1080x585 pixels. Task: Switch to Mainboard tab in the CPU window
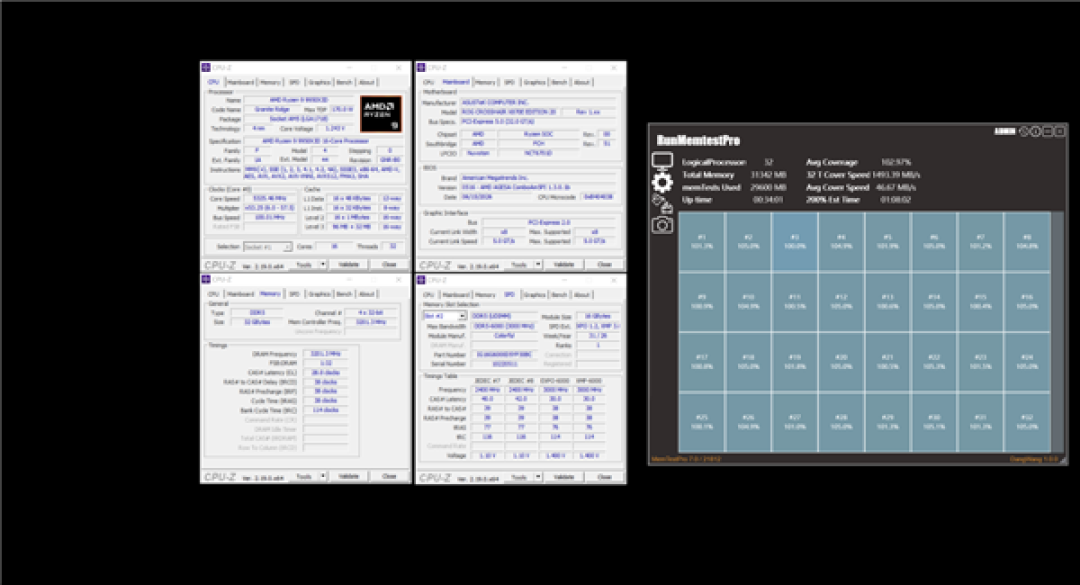(240, 82)
